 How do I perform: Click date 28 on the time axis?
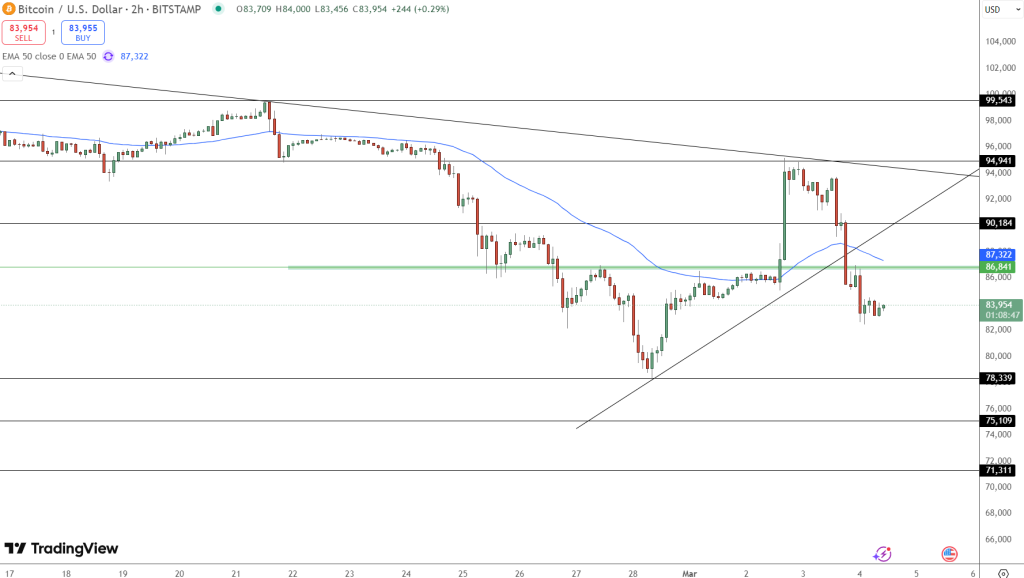click(x=633, y=573)
